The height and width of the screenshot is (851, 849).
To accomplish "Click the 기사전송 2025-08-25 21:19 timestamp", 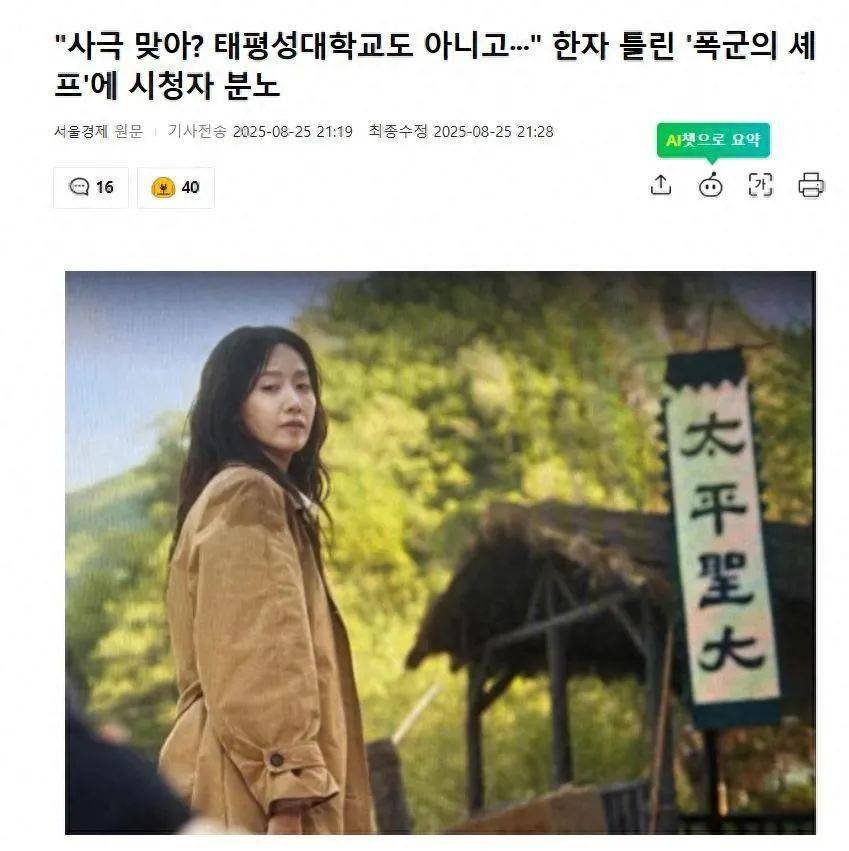I will coord(260,131).
